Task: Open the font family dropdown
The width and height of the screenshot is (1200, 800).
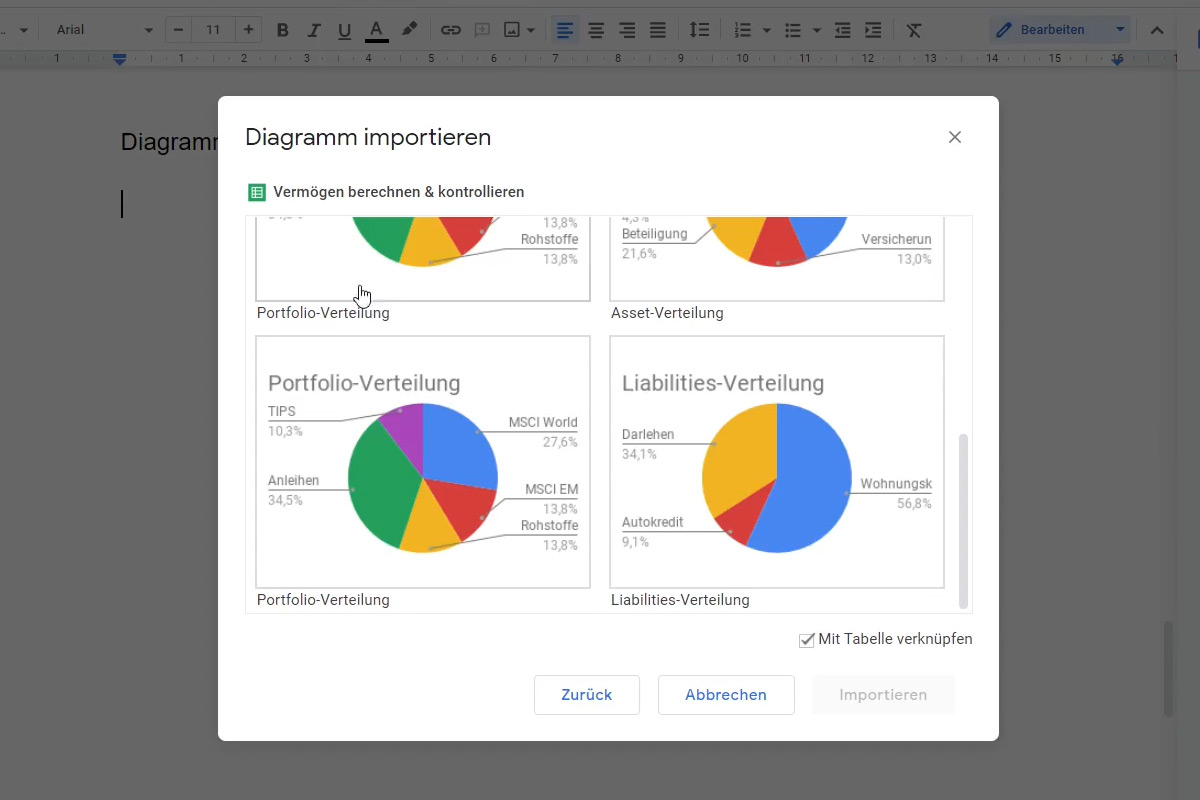Action: (x=100, y=30)
